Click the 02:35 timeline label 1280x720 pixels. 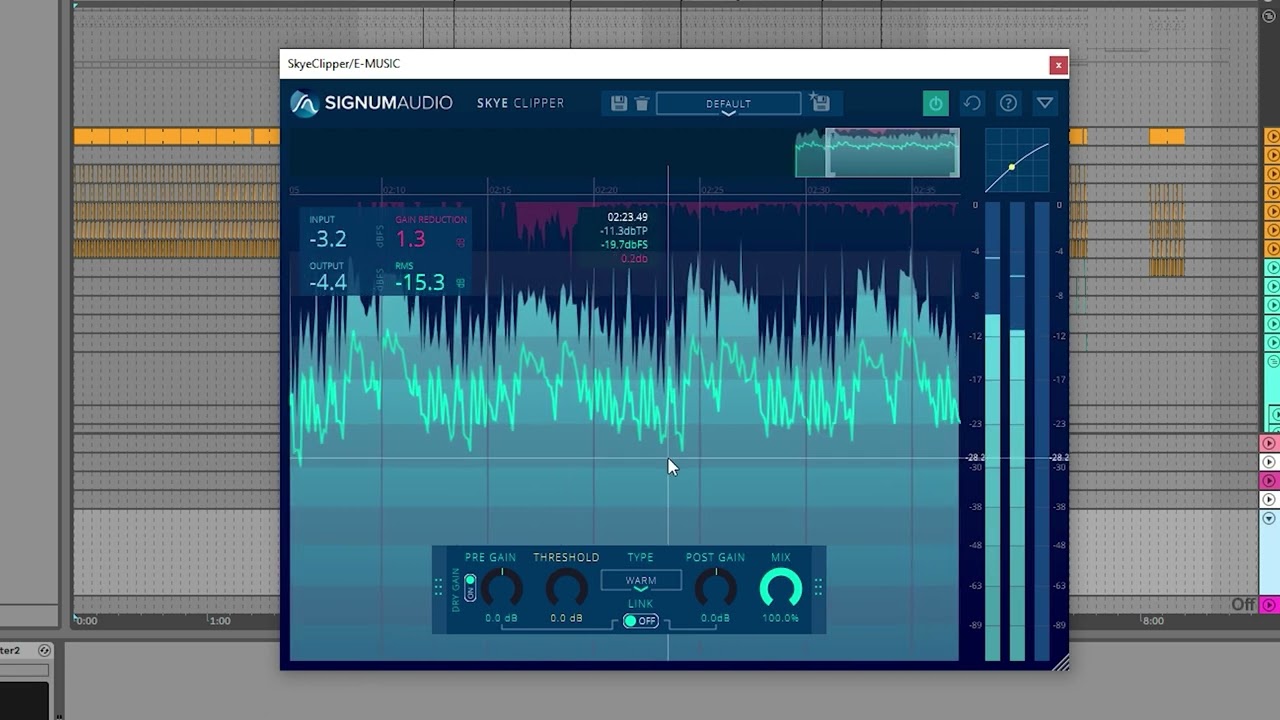(924, 190)
